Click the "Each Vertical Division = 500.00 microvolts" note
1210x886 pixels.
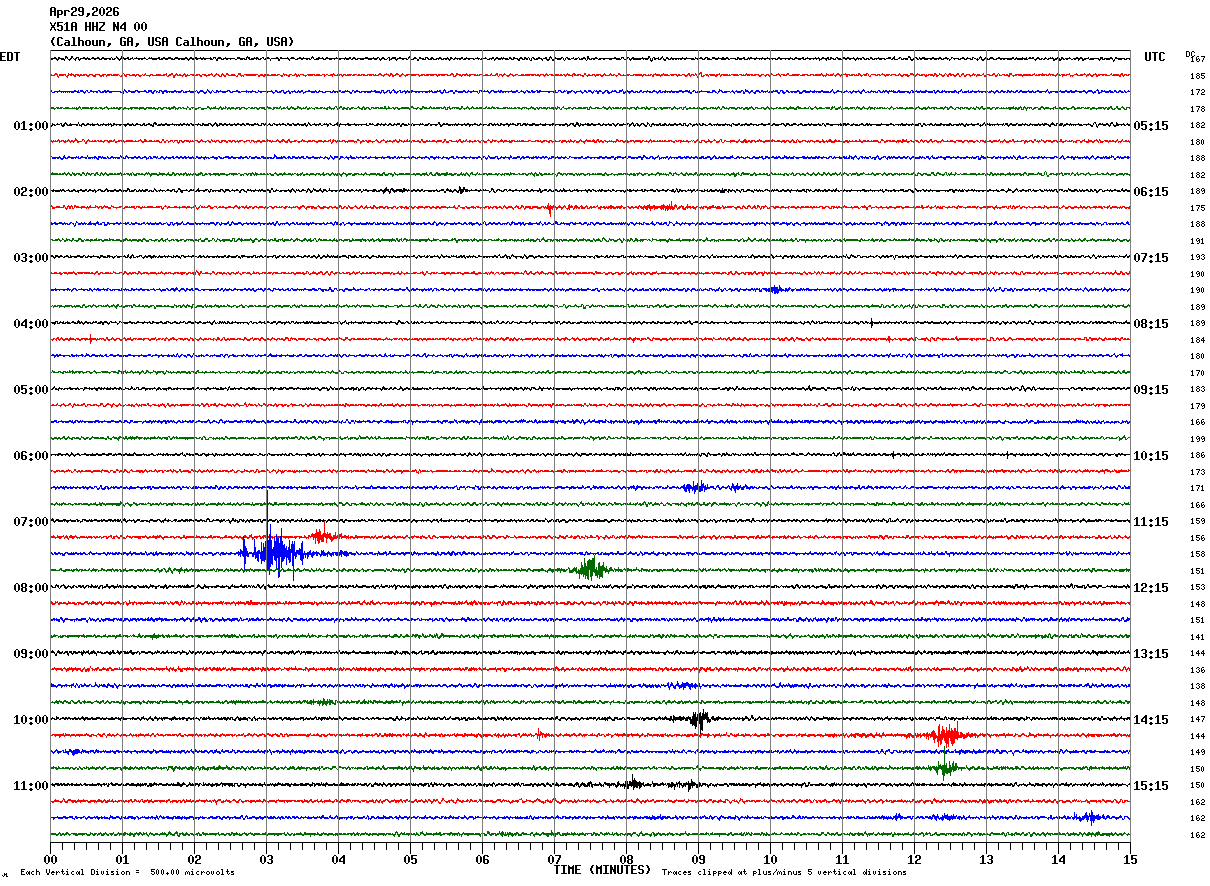click(x=127, y=872)
